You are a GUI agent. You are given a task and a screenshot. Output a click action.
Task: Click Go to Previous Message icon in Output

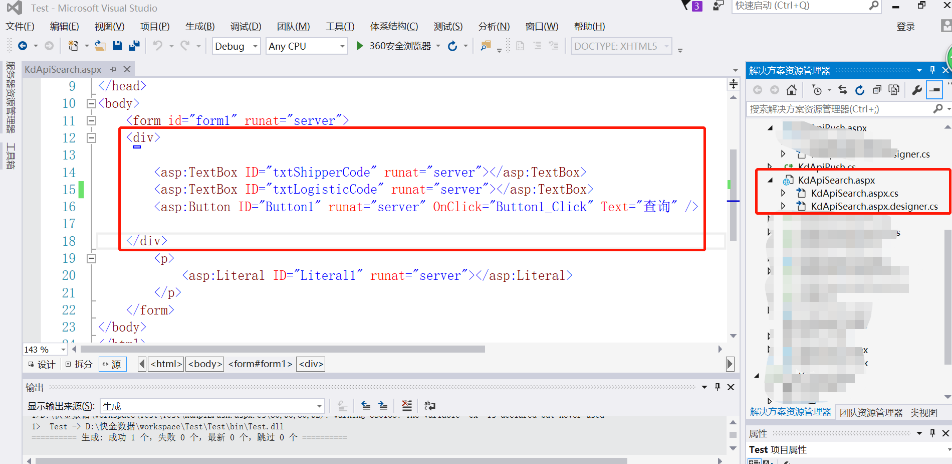[x=366, y=405]
